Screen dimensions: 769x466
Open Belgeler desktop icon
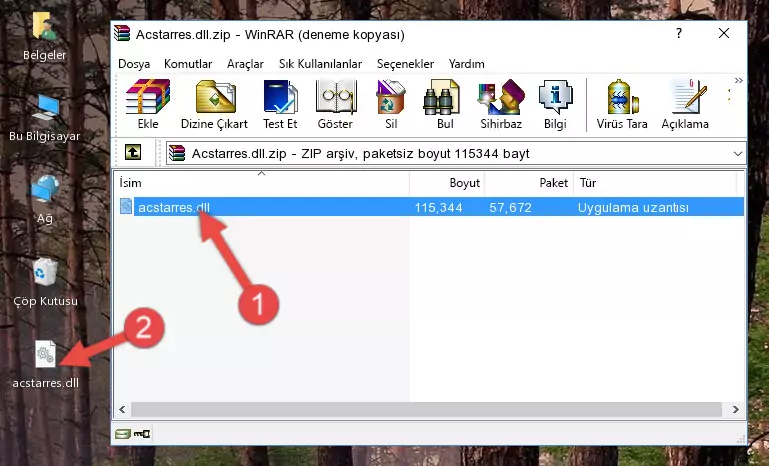coord(45,37)
